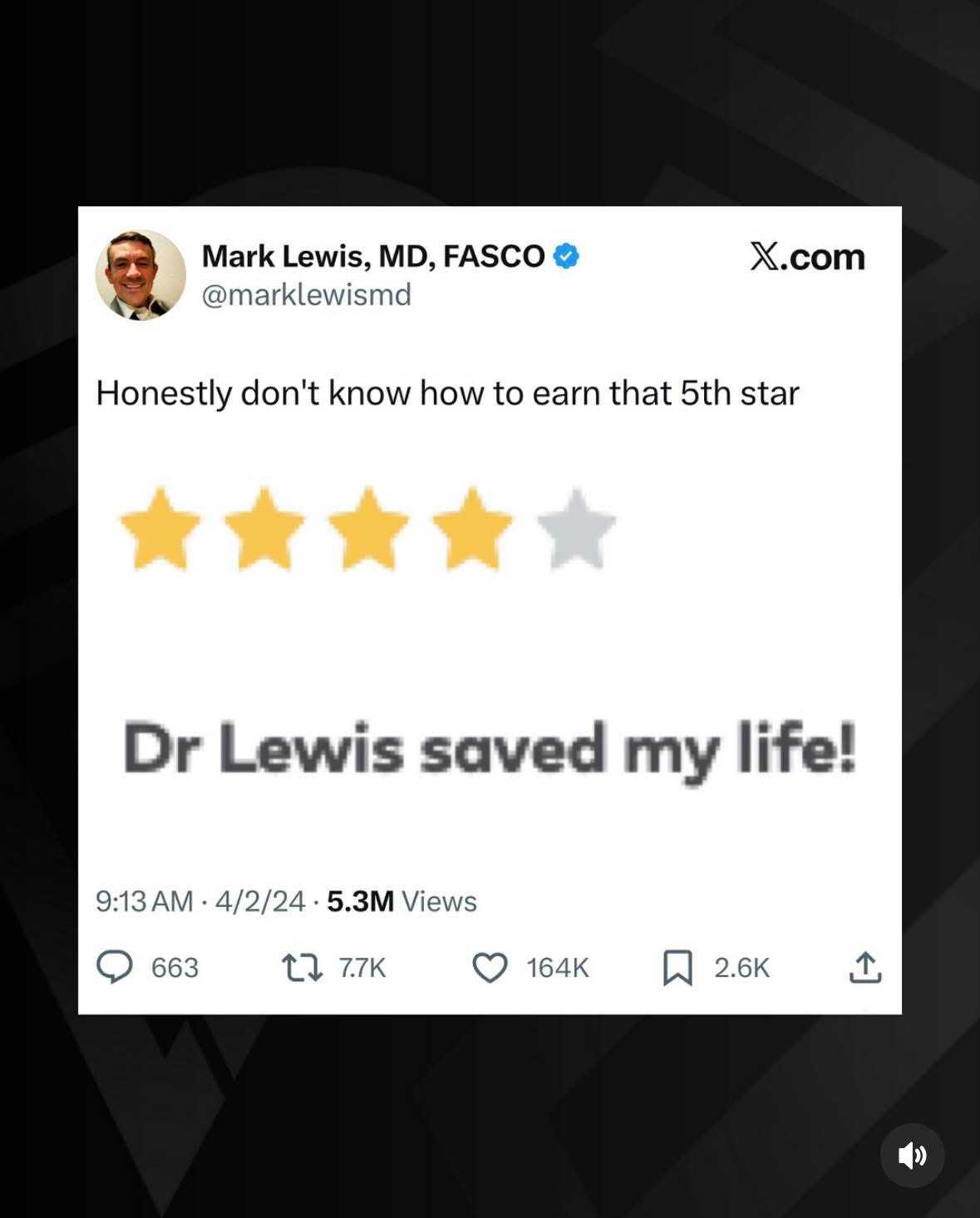The image size is (980, 1218).
Task: Mute the video sound speaker icon
Action: [912, 1156]
